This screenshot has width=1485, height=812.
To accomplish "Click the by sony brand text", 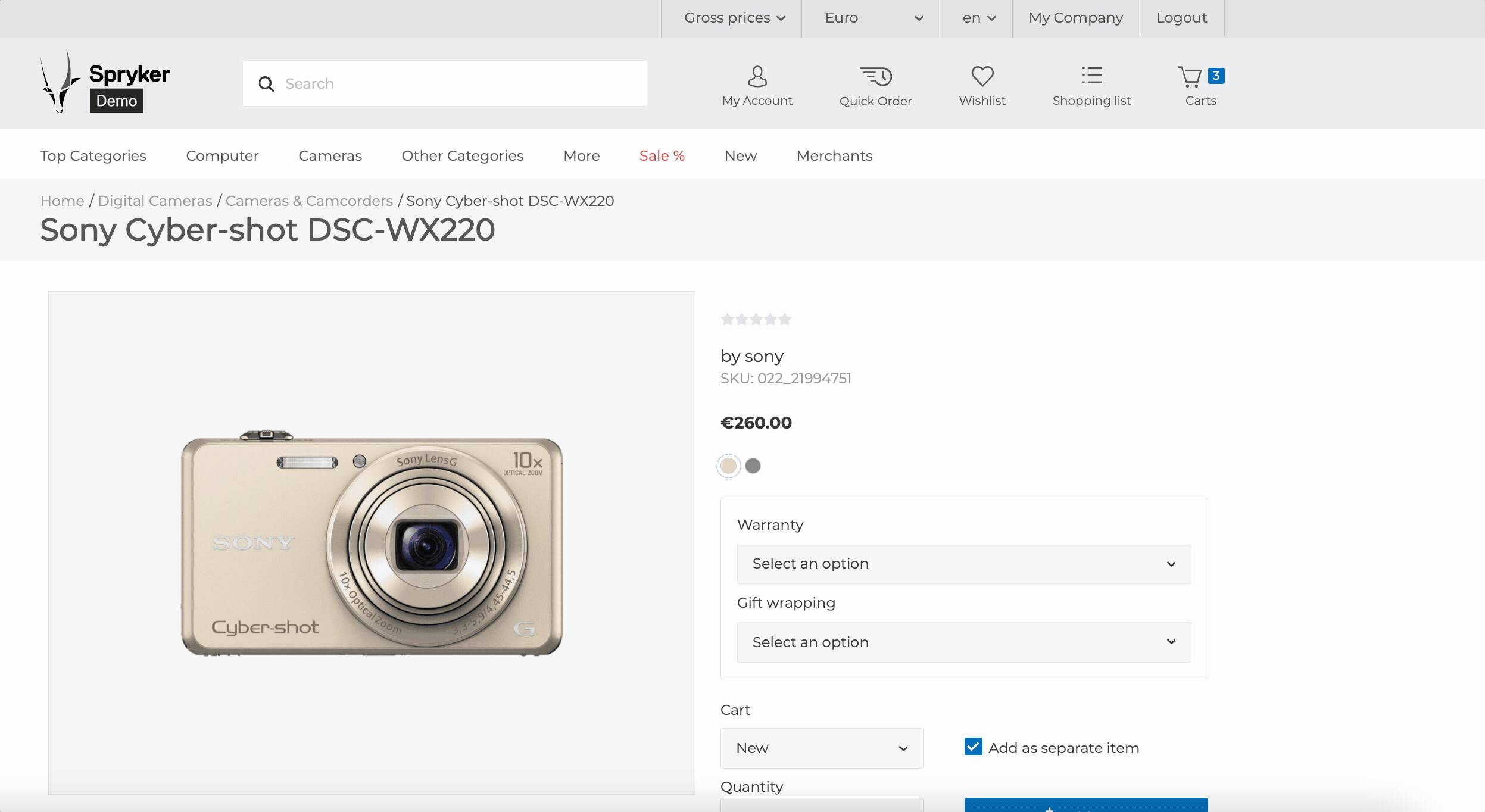I will pyautogui.click(x=751, y=356).
